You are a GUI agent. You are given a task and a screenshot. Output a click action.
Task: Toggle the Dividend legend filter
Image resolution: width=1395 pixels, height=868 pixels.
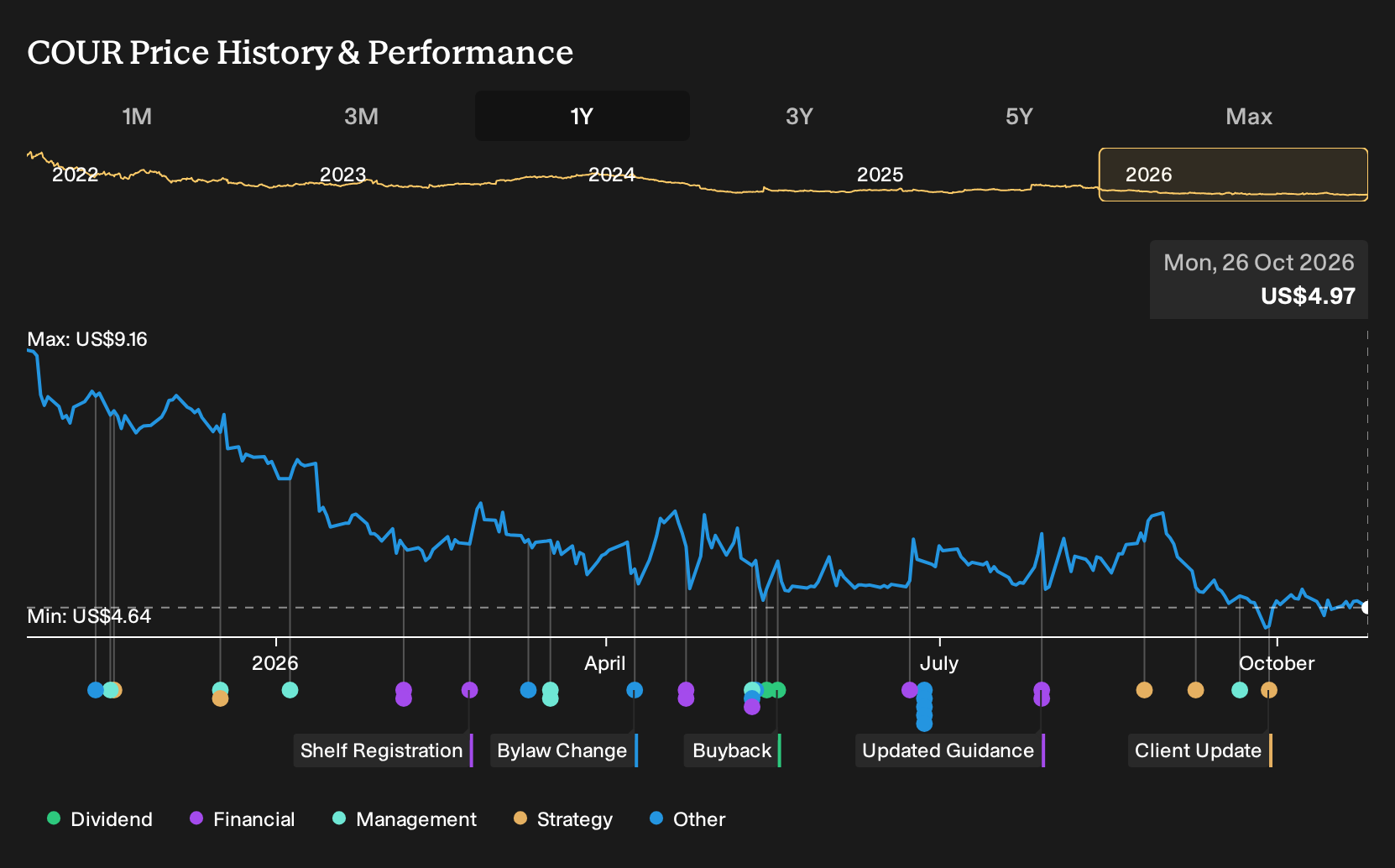(x=100, y=819)
